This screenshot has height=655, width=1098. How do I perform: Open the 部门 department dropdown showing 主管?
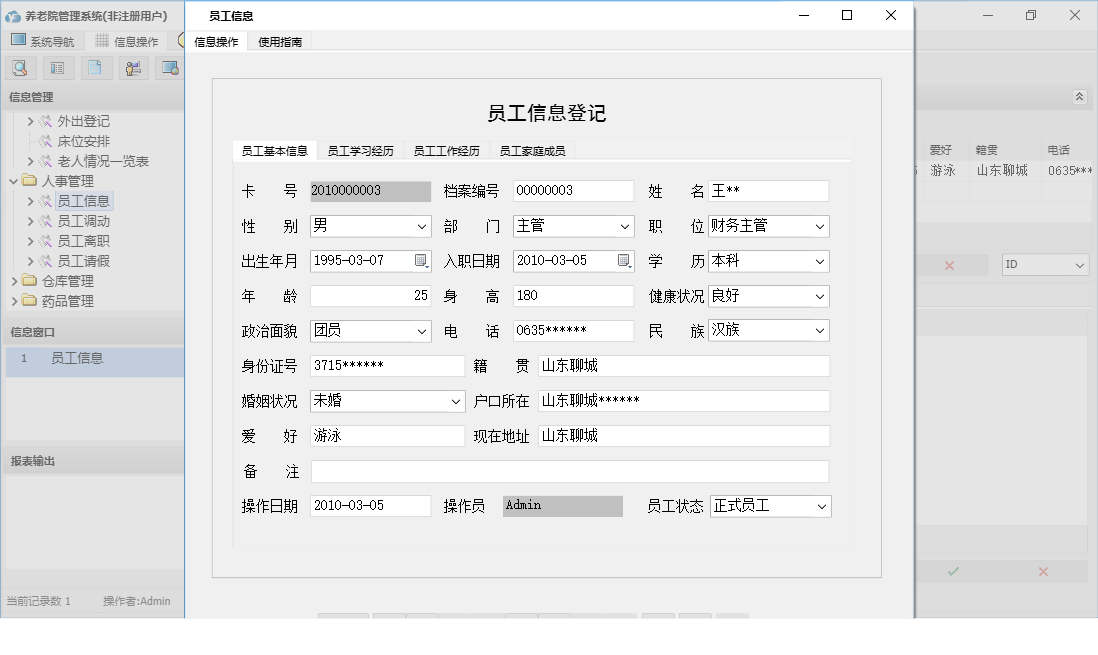point(625,226)
